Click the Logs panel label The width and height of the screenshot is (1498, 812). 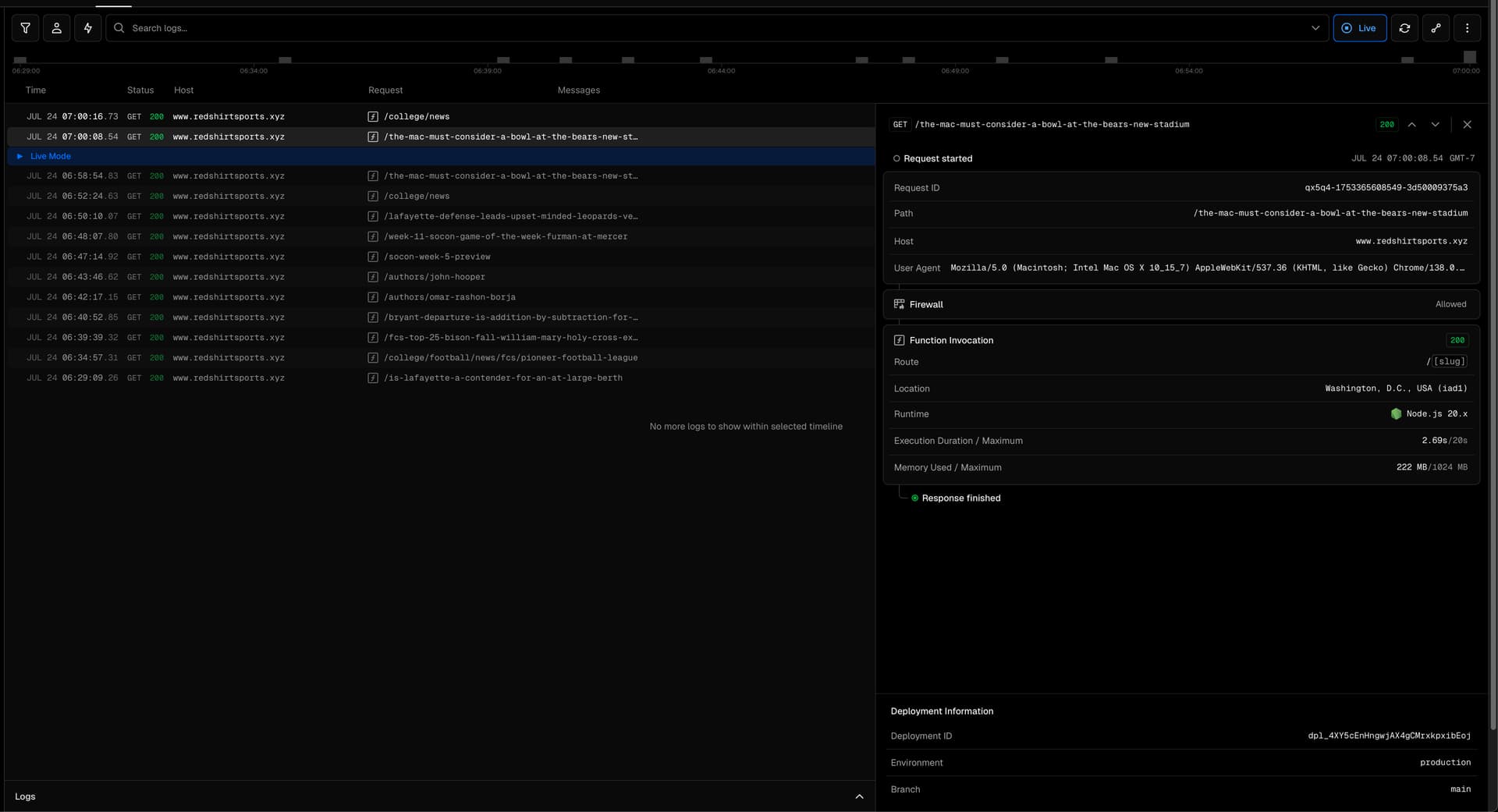pos(25,796)
